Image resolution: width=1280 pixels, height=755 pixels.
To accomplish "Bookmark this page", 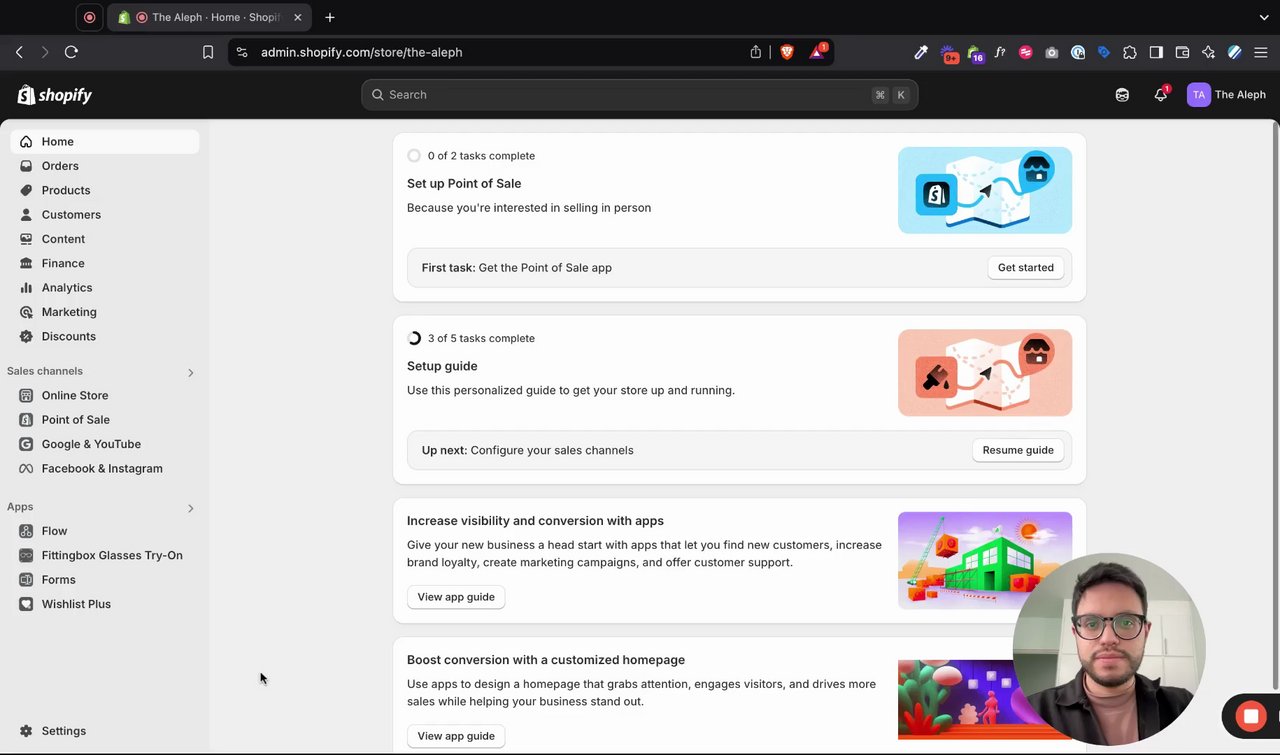I will pyautogui.click(x=208, y=52).
